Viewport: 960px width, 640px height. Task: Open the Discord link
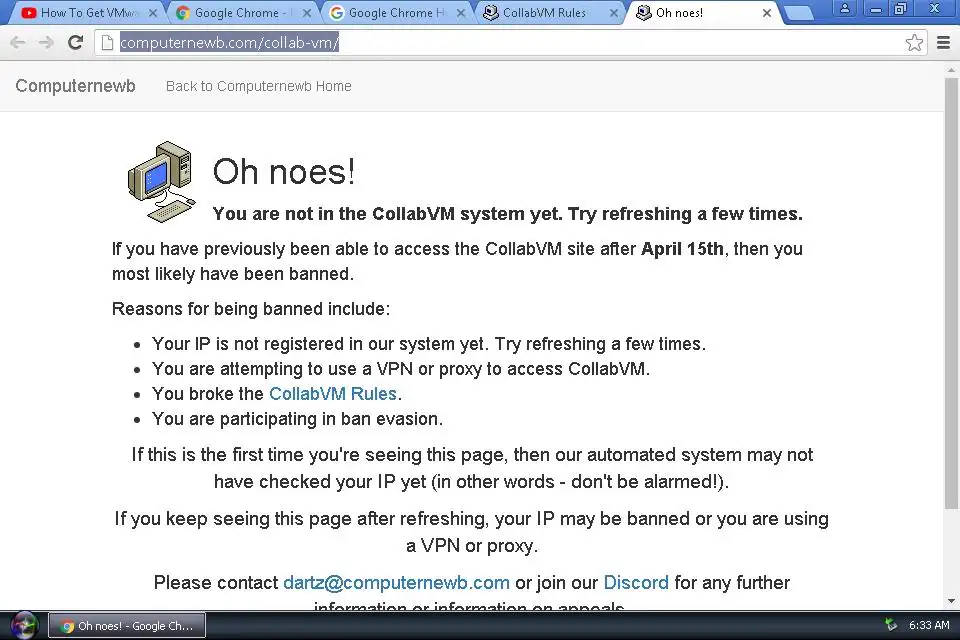click(636, 582)
